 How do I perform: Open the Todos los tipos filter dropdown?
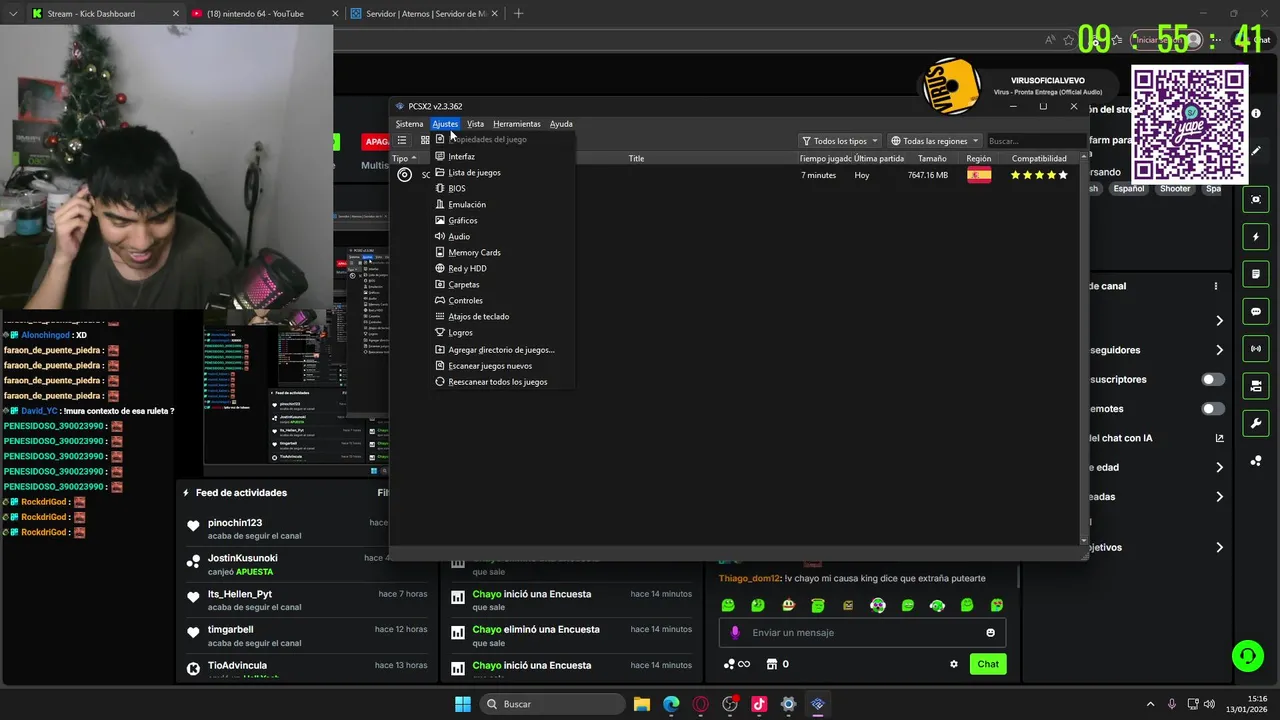[840, 141]
